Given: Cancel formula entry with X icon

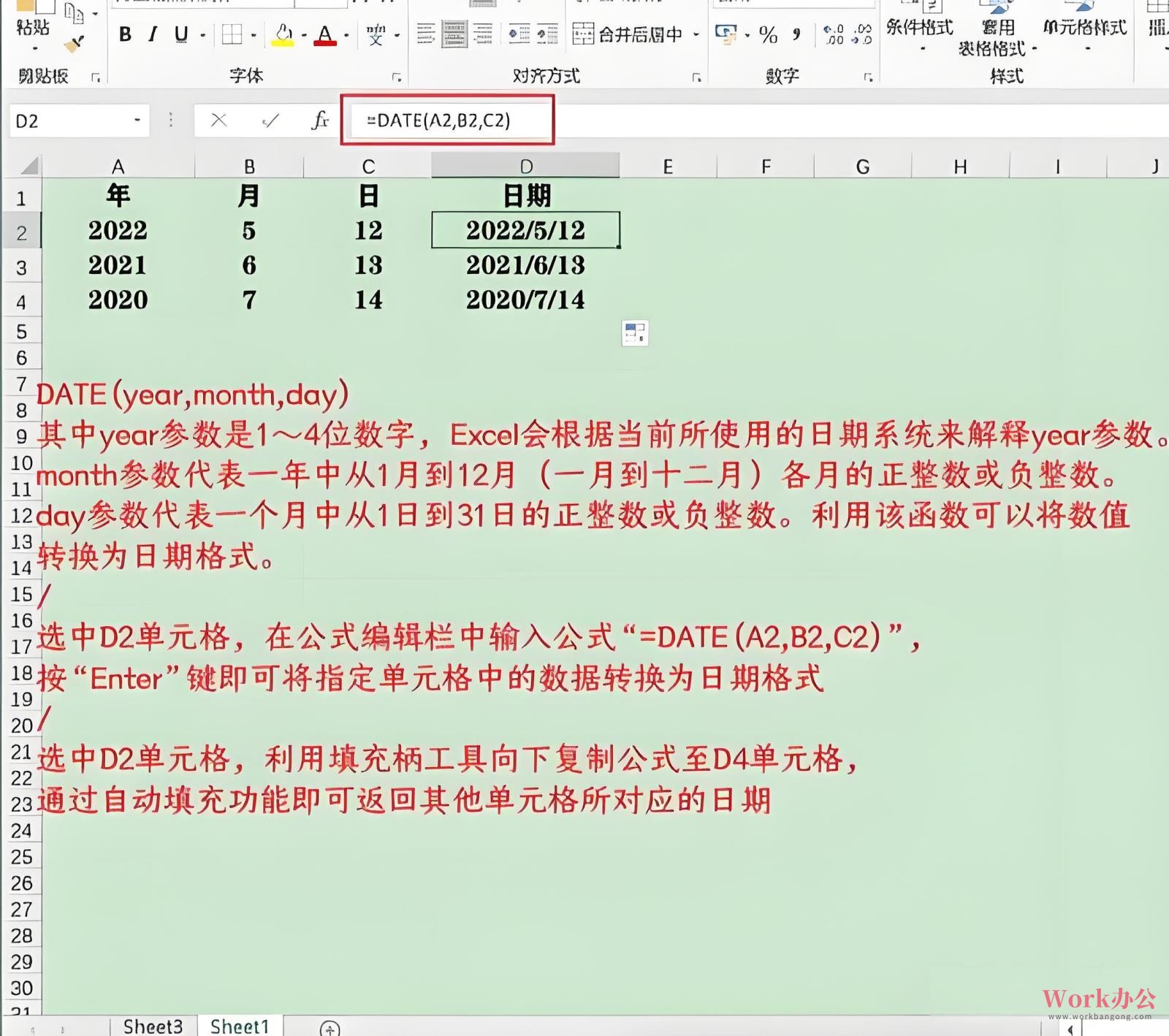Looking at the screenshot, I should click(x=218, y=121).
